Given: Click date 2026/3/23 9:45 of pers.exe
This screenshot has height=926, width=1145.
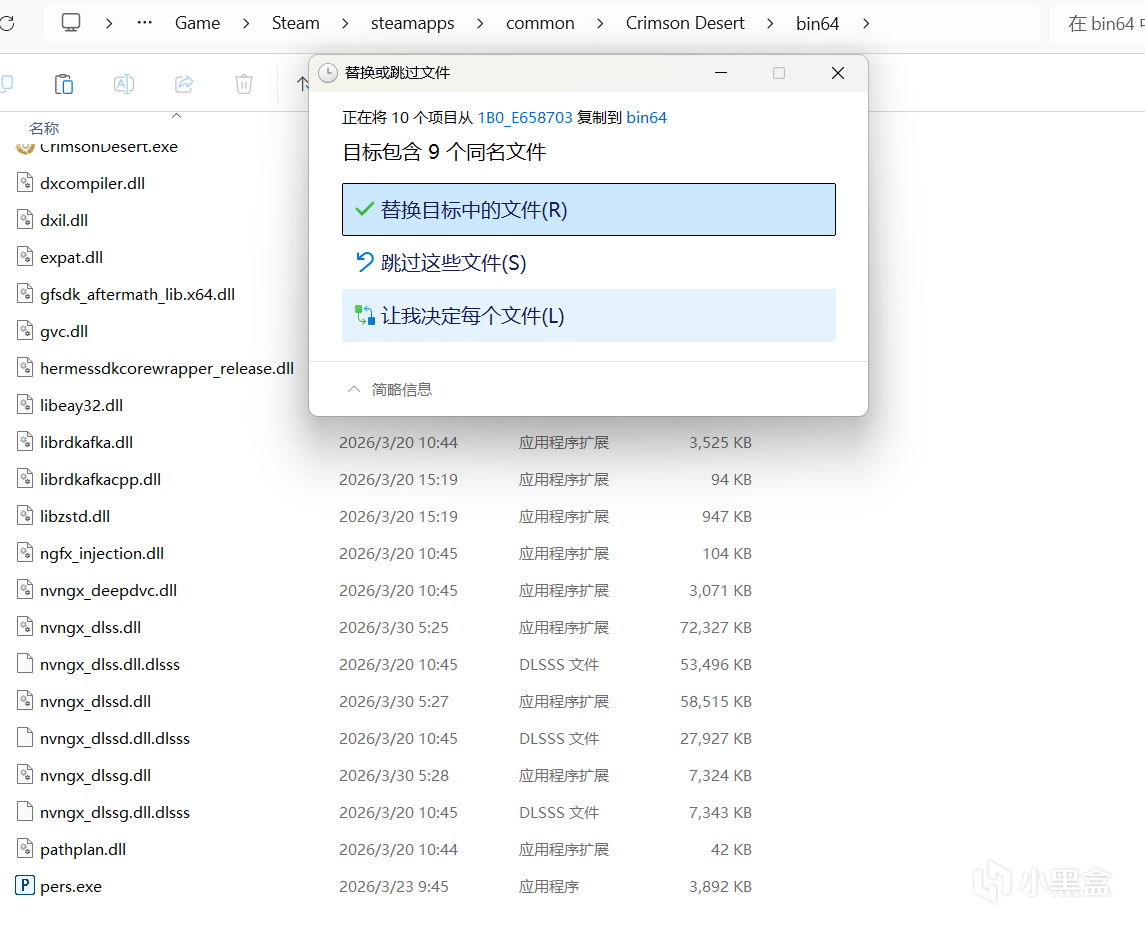Looking at the screenshot, I should (x=394, y=887).
